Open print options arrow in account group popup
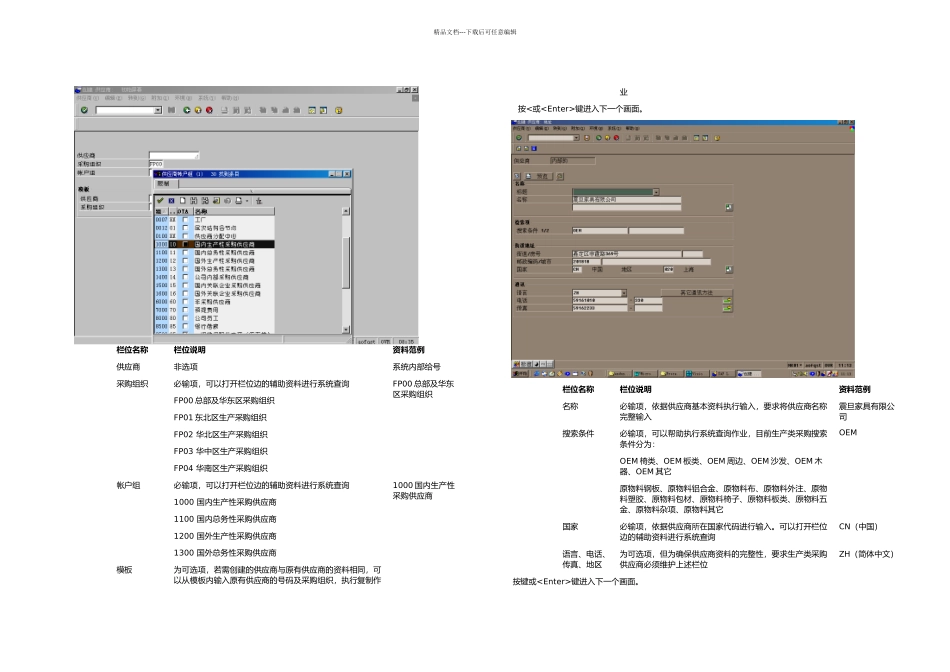950x672 pixels. 247,201
